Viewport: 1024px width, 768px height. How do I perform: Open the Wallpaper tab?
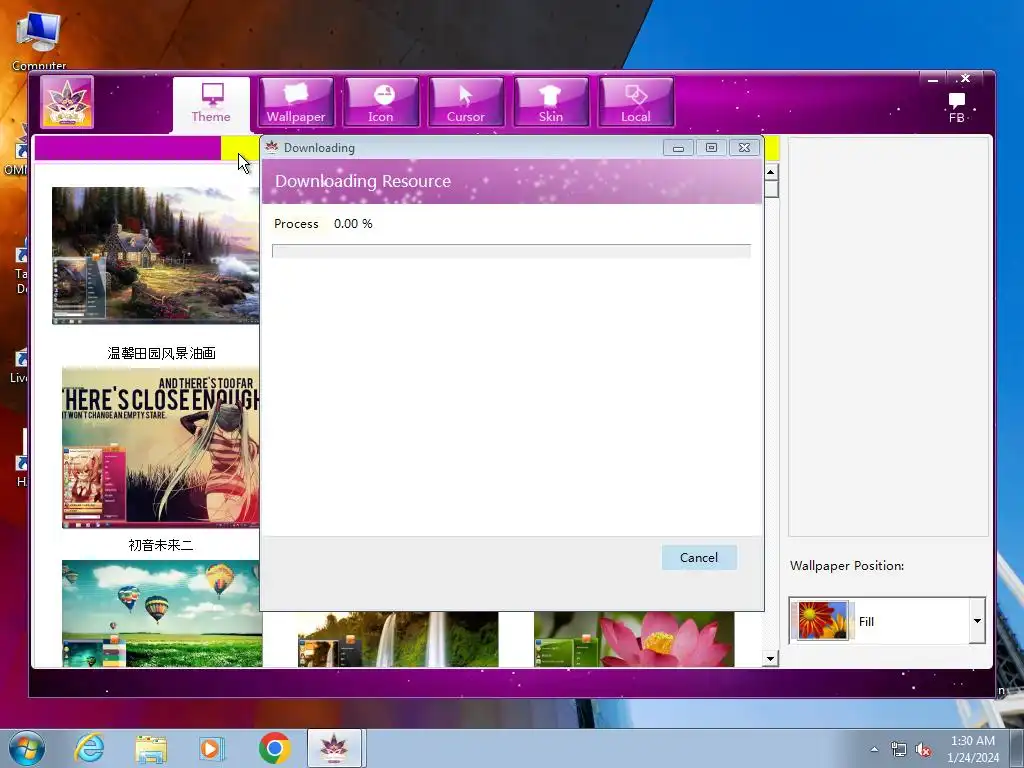296,102
